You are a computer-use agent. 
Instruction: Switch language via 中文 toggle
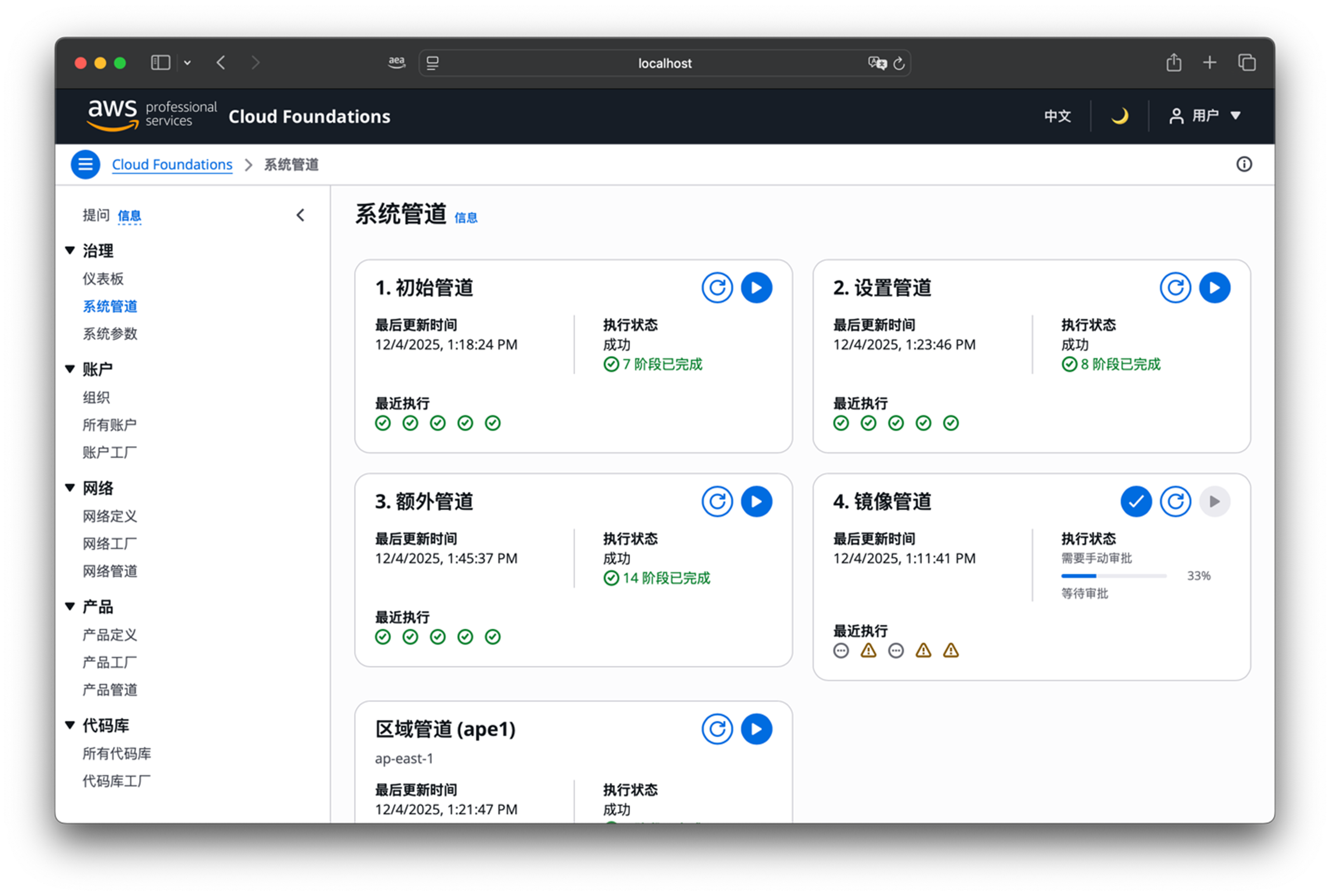coord(1057,116)
